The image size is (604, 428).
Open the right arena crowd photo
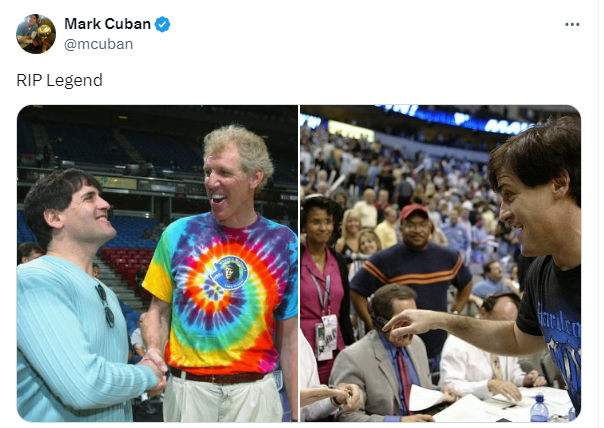(x=440, y=263)
